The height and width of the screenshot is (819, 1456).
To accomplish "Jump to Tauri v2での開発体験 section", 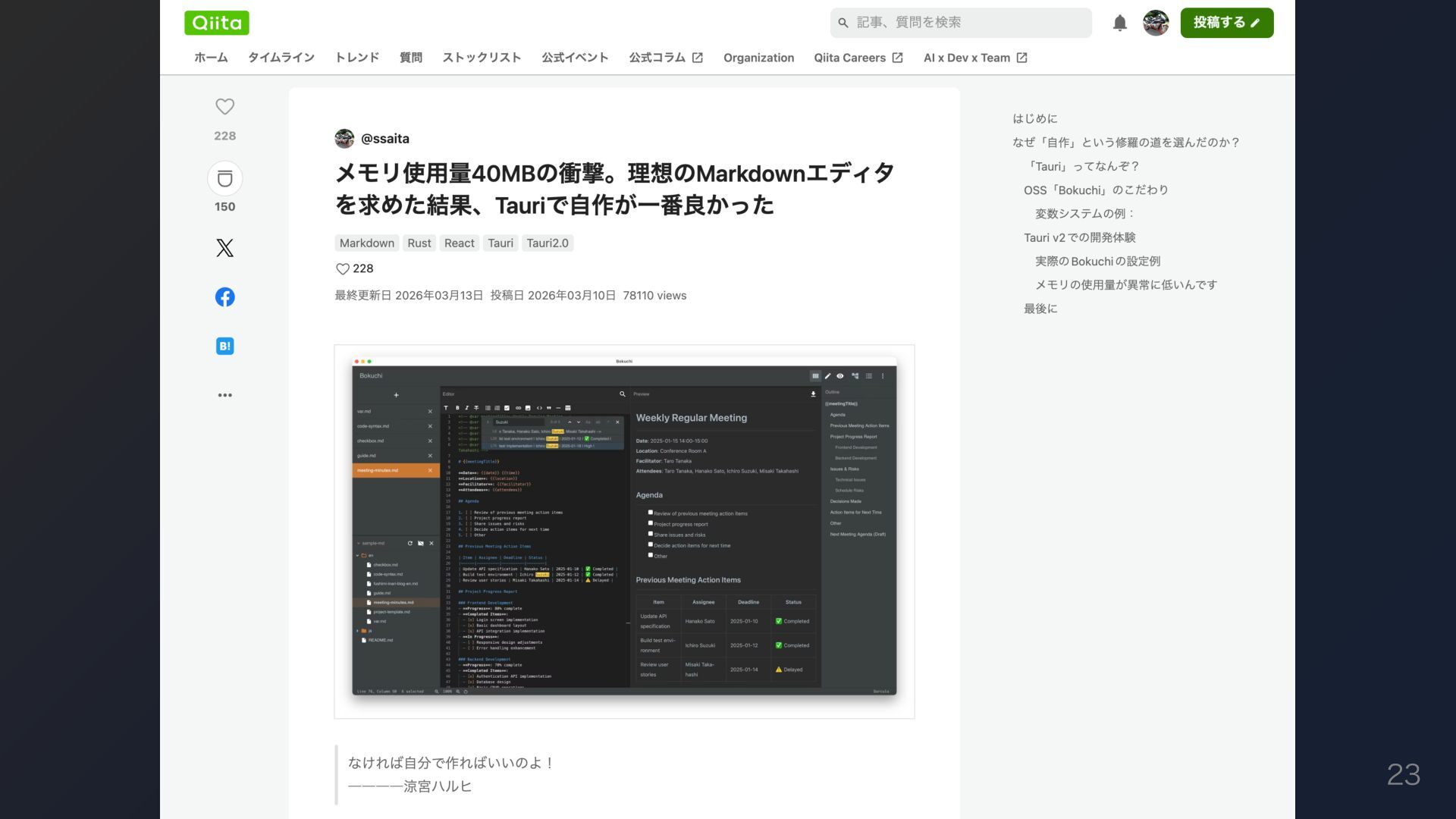I will 1080,238.
